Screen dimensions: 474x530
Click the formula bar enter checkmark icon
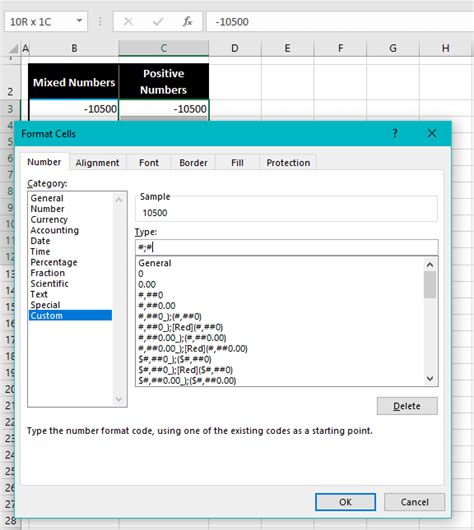158,22
